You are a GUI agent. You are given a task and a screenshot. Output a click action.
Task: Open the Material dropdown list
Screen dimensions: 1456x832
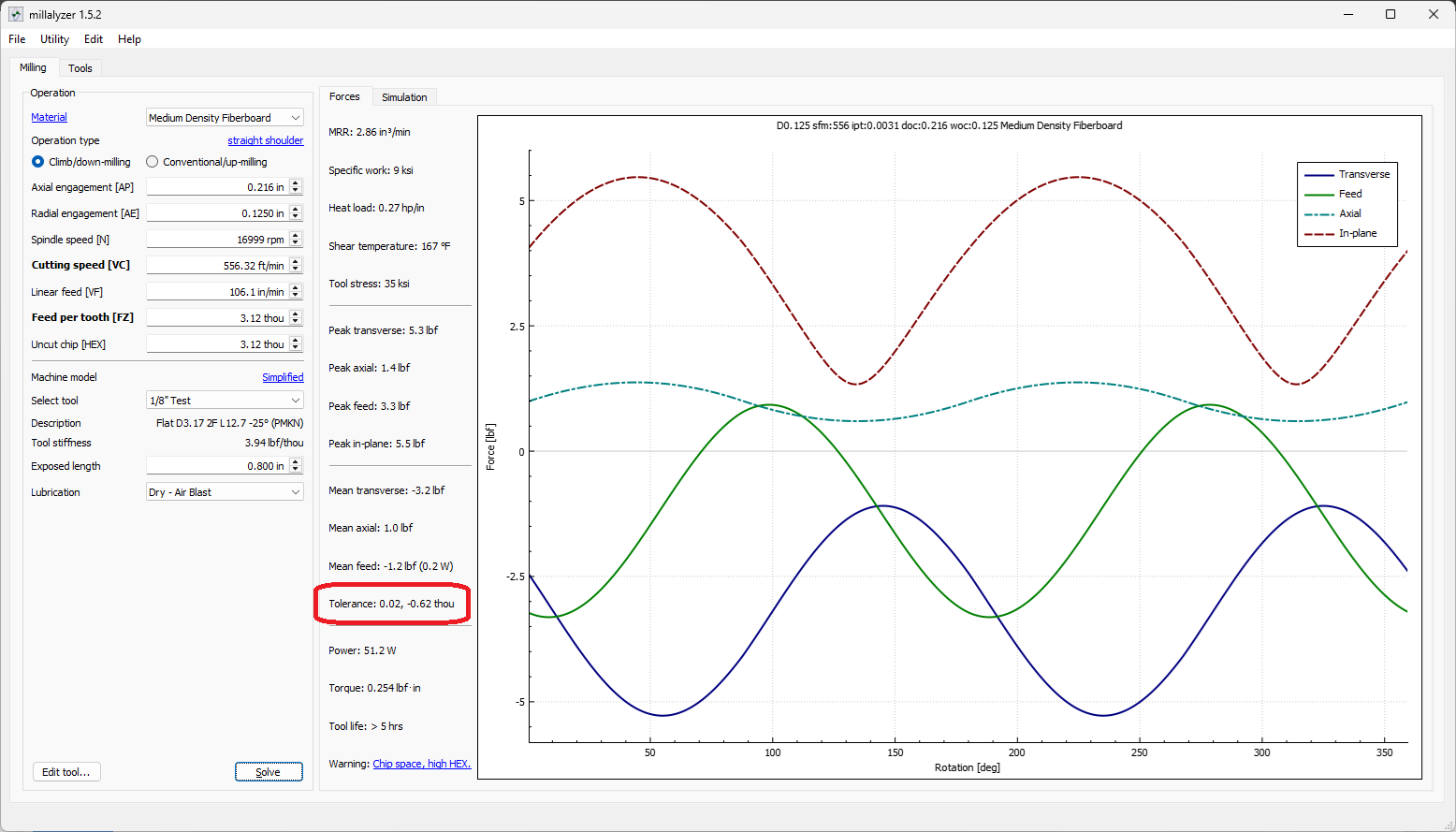pos(225,118)
